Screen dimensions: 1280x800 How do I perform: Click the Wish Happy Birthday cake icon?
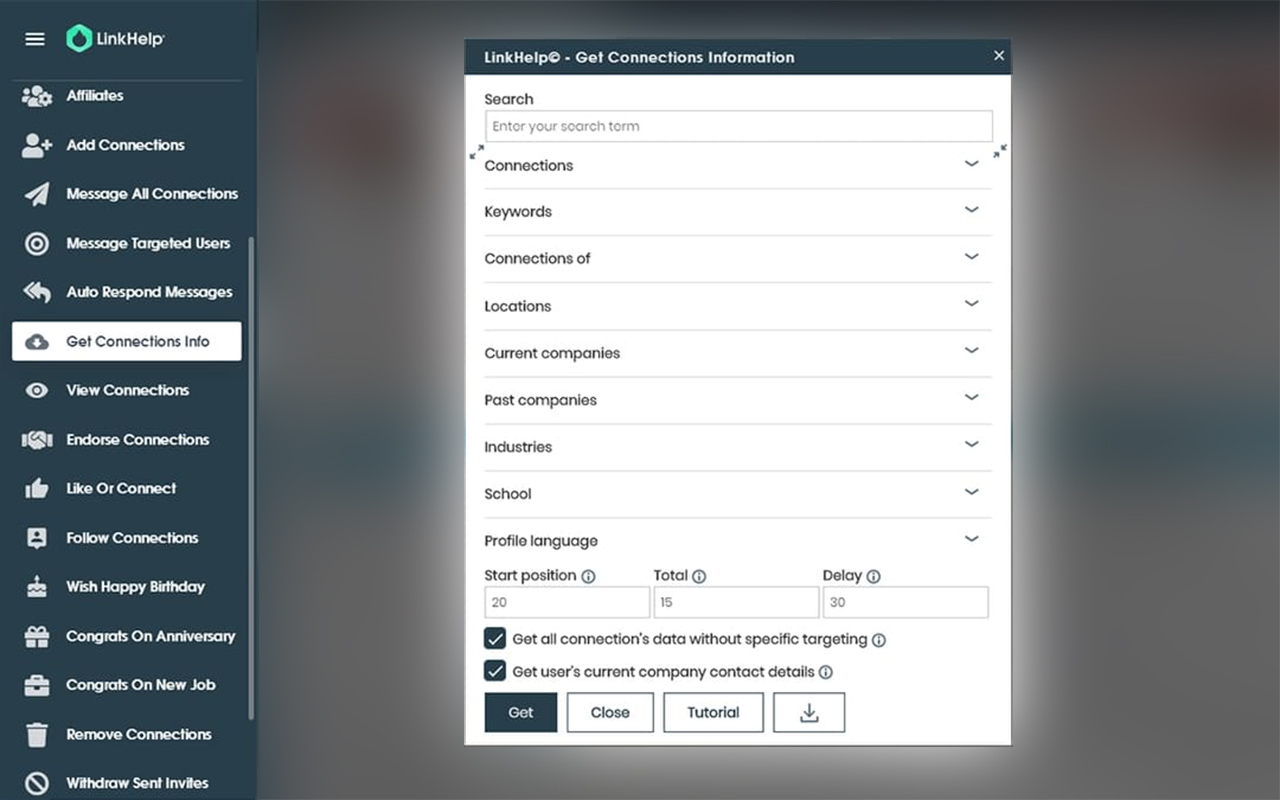[x=37, y=587]
